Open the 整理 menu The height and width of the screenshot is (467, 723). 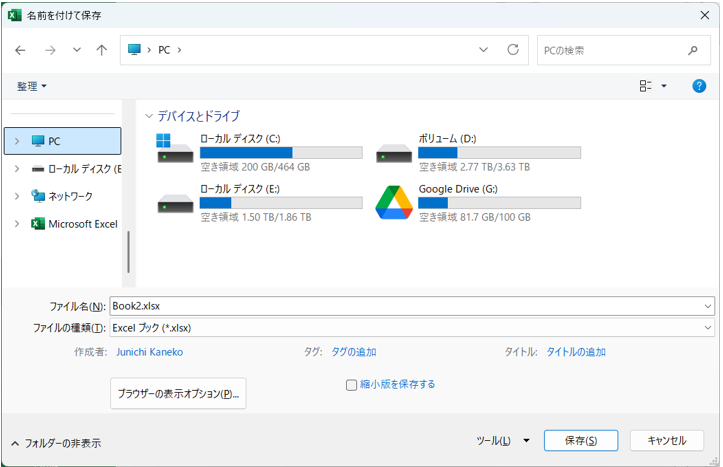(32, 86)
